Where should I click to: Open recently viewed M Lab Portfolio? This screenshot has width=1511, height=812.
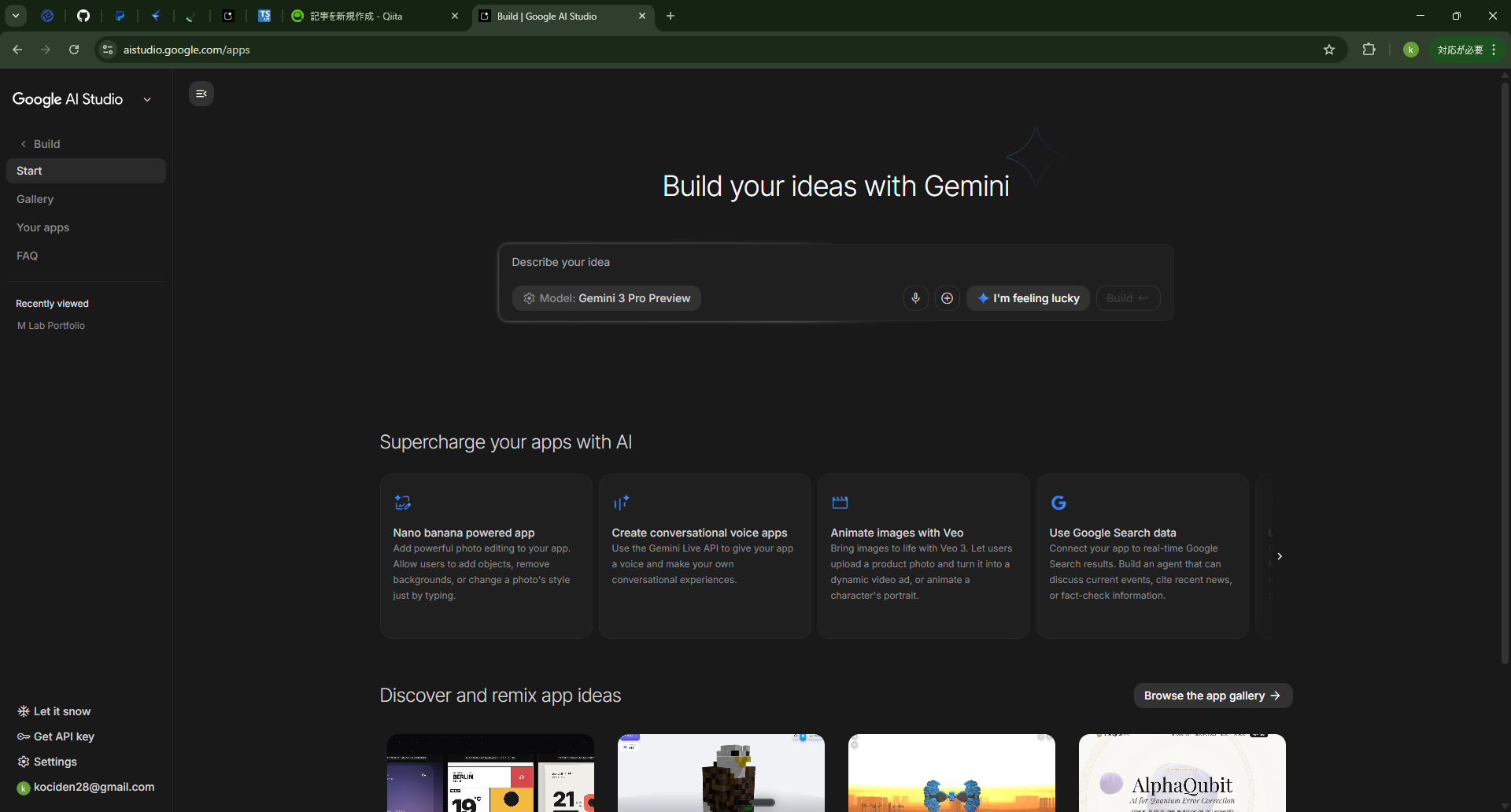(x=51, y=326)
